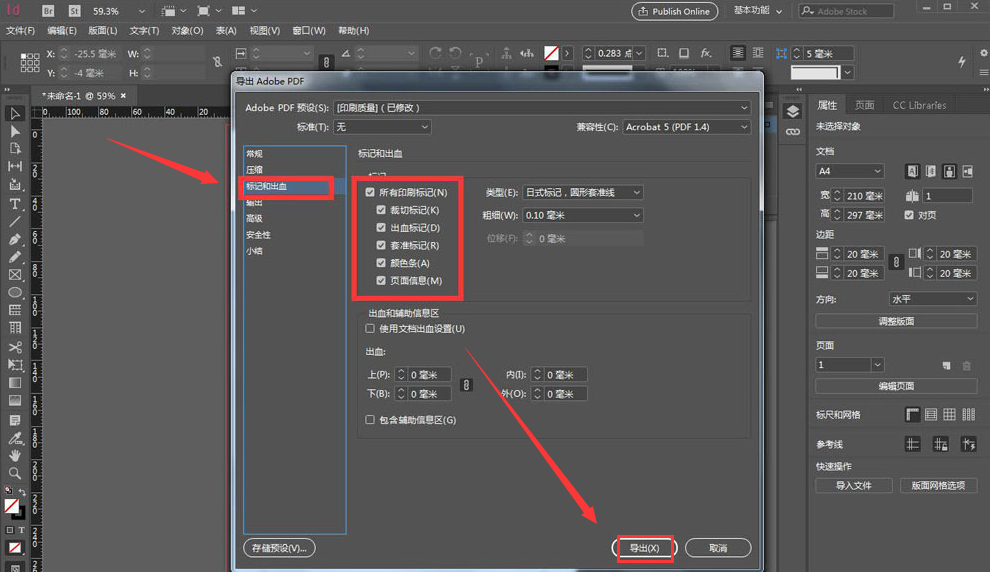Select the Pen tool

[x=15, y=239]
